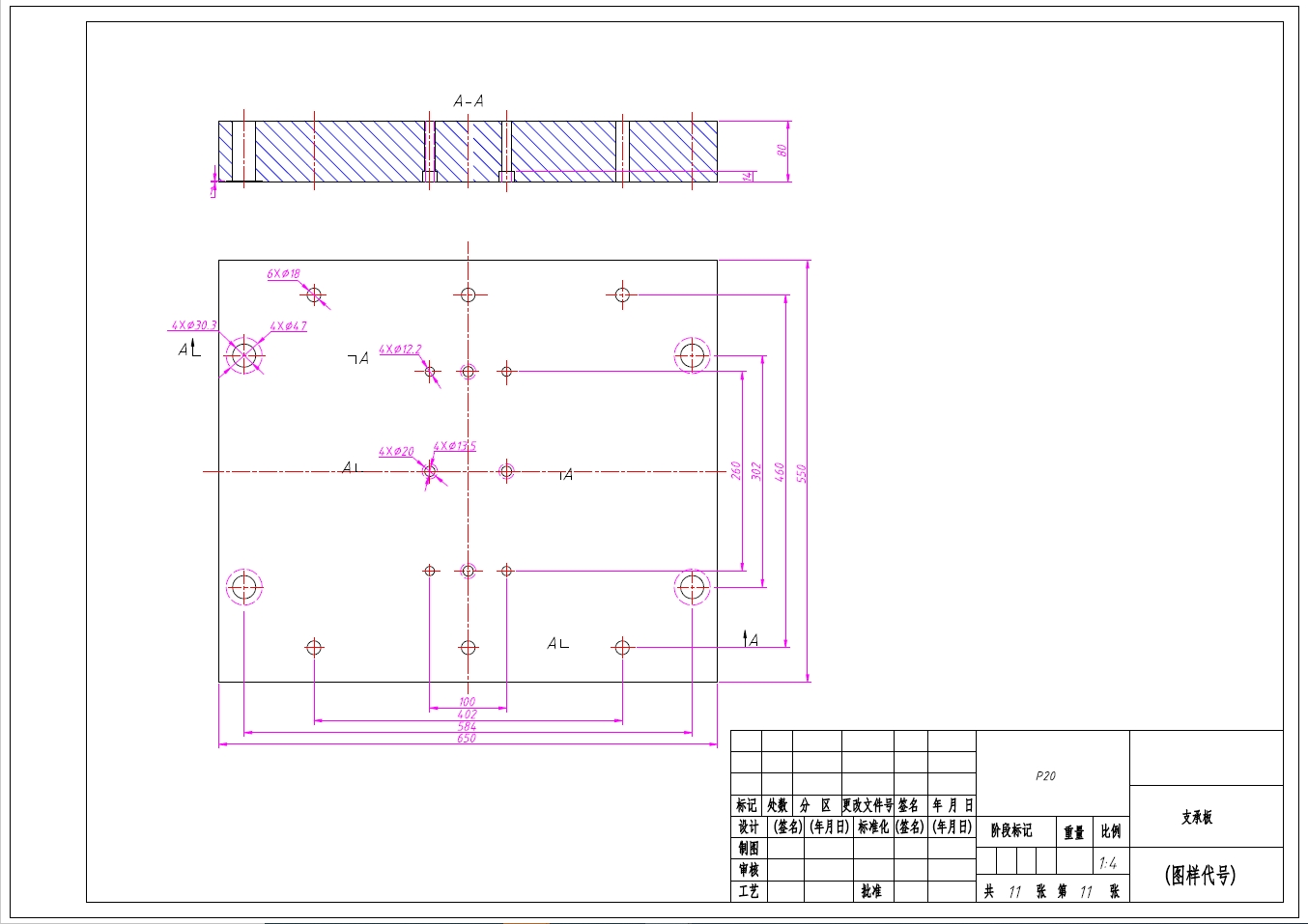Viewport: 1308px width, 924px height.
Task: Click the 制图 row label
Action: point(749,849)
